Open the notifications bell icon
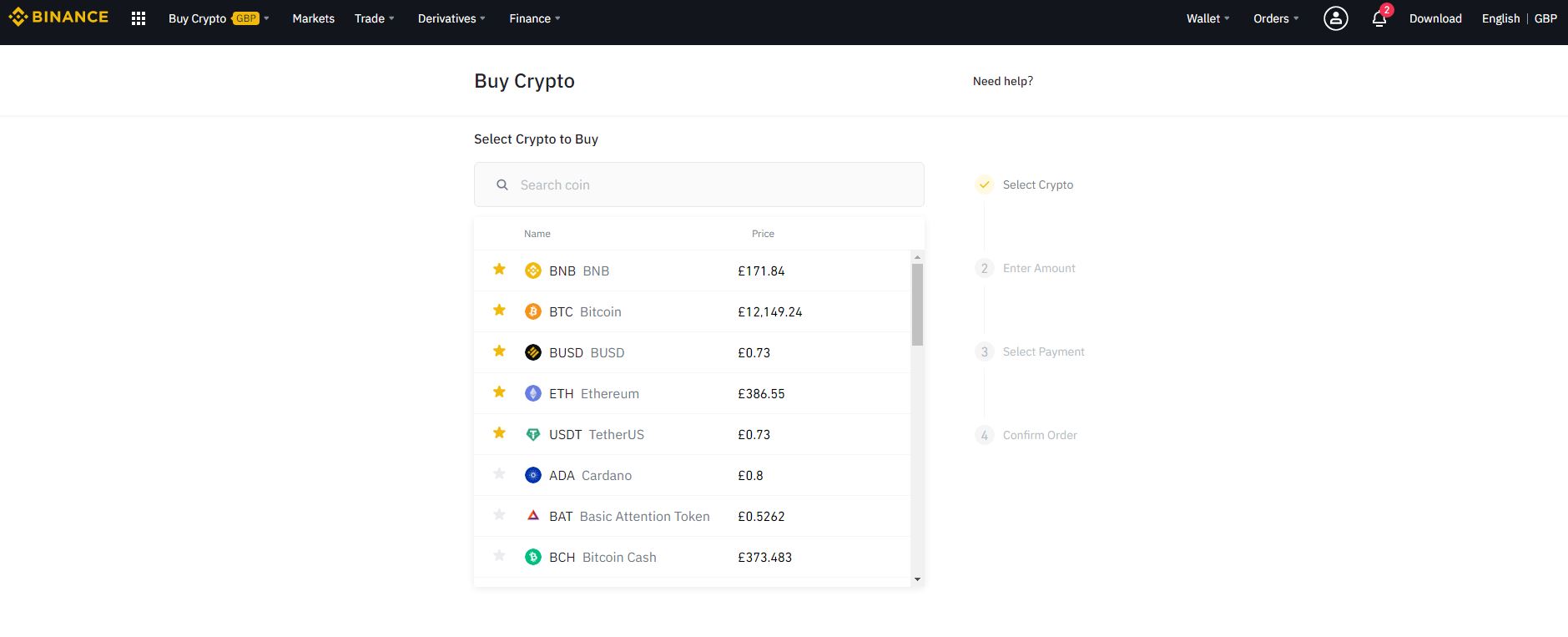This screenshot has width=1568, height=637. point(1379,18)
